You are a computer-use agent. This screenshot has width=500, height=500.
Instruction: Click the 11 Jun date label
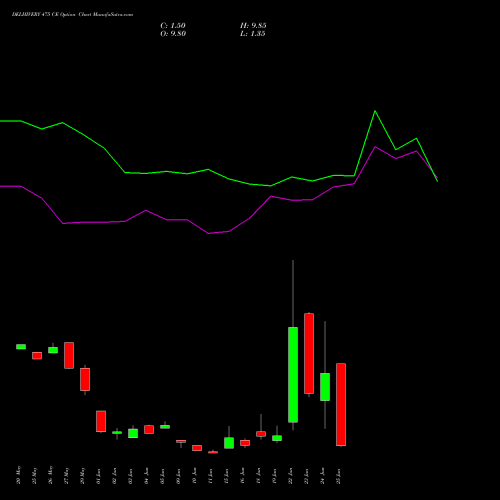tap(210, 476)
